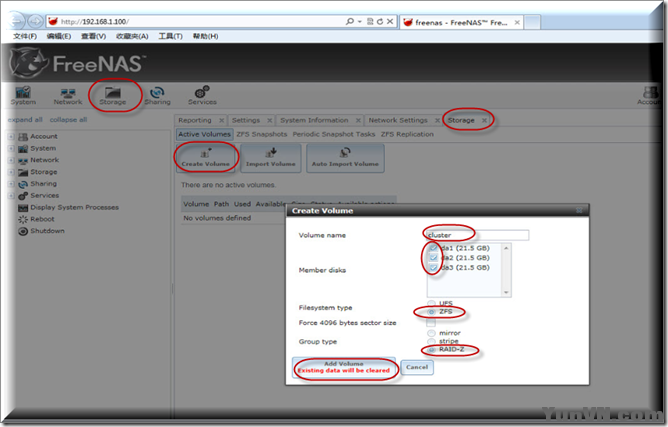This screenshot has width=668, height=427.
Task: Open the Storage toolbar icon
Action: point(113,96)
